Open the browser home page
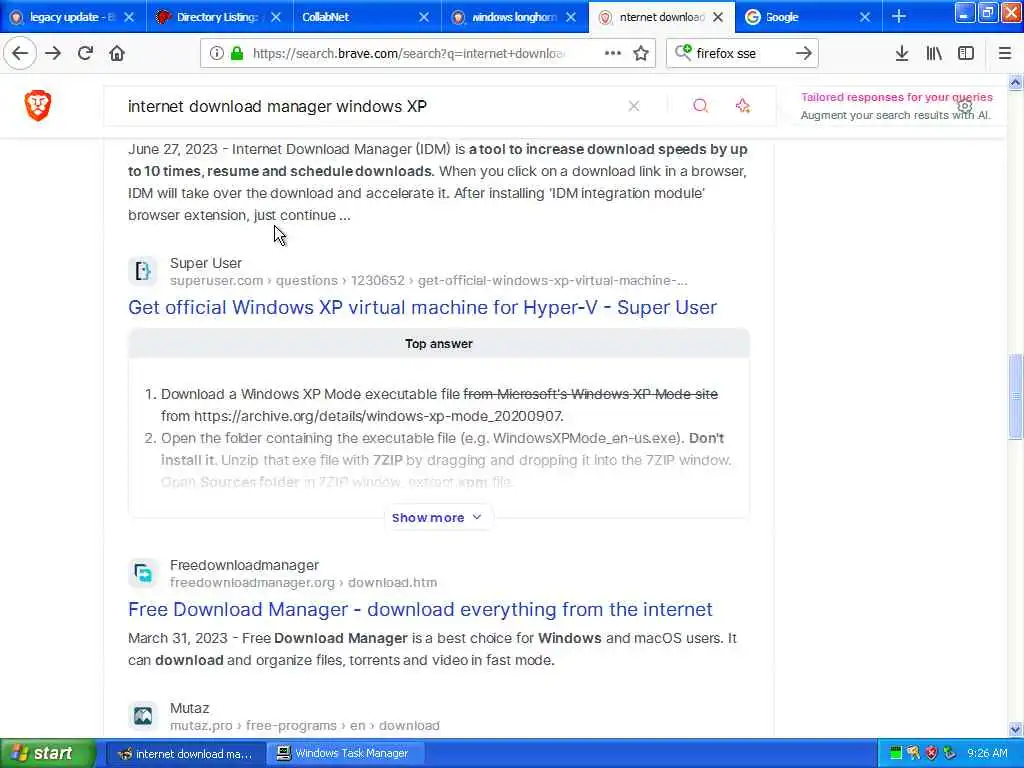This screenshot has height=768, width=1024. pyautogui.click(x=117, y=54)
